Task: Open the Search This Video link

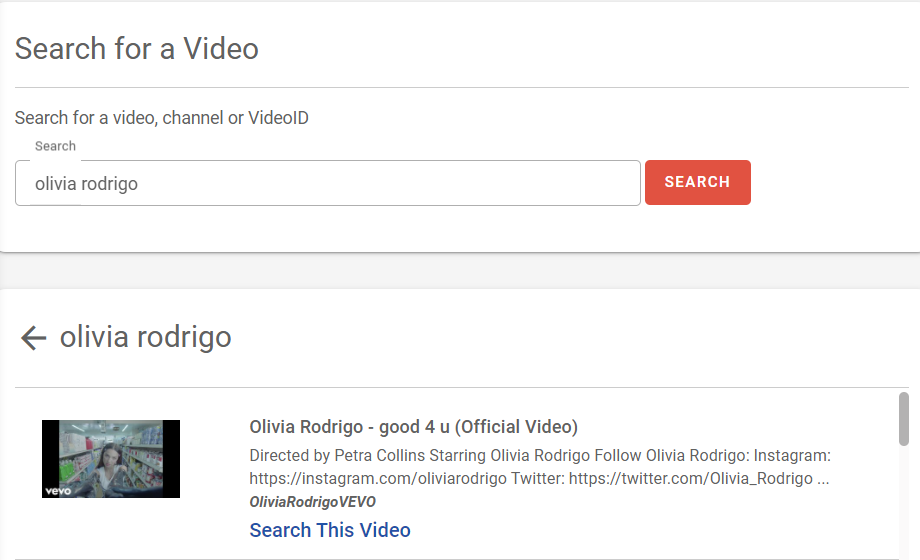Action: tap(330, 530)
